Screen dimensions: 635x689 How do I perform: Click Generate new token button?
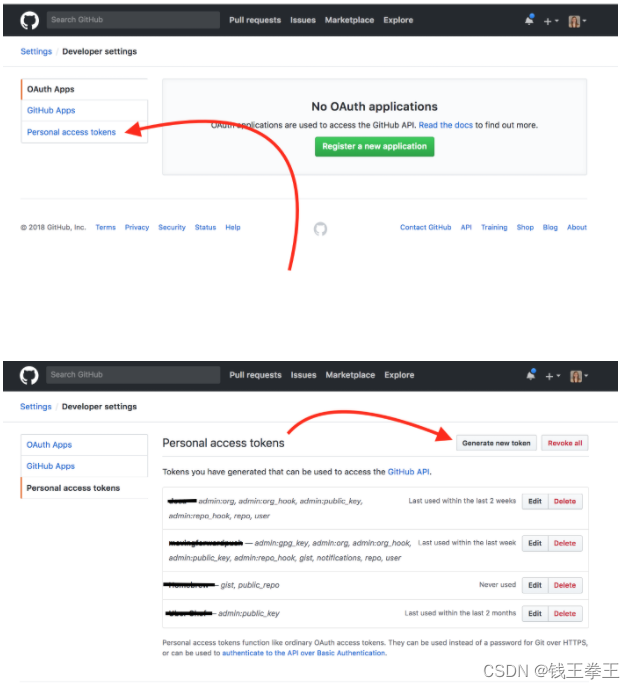pos(496,443)
